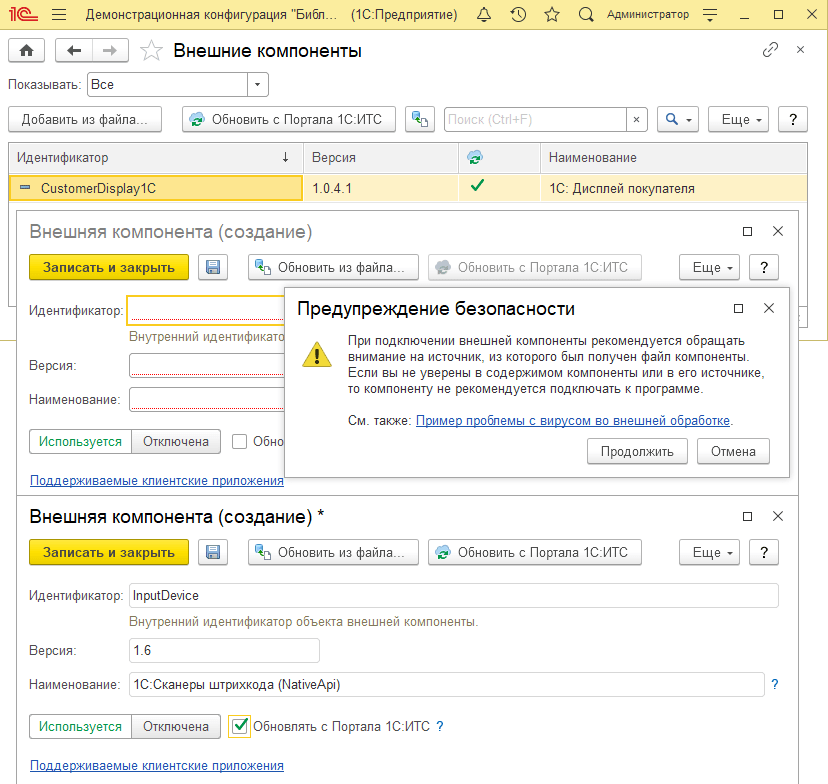The height and width of the screenshot is (784, 828).
Task: Click Обновить из файла in the InputDevice form
Action: (333, 552)
